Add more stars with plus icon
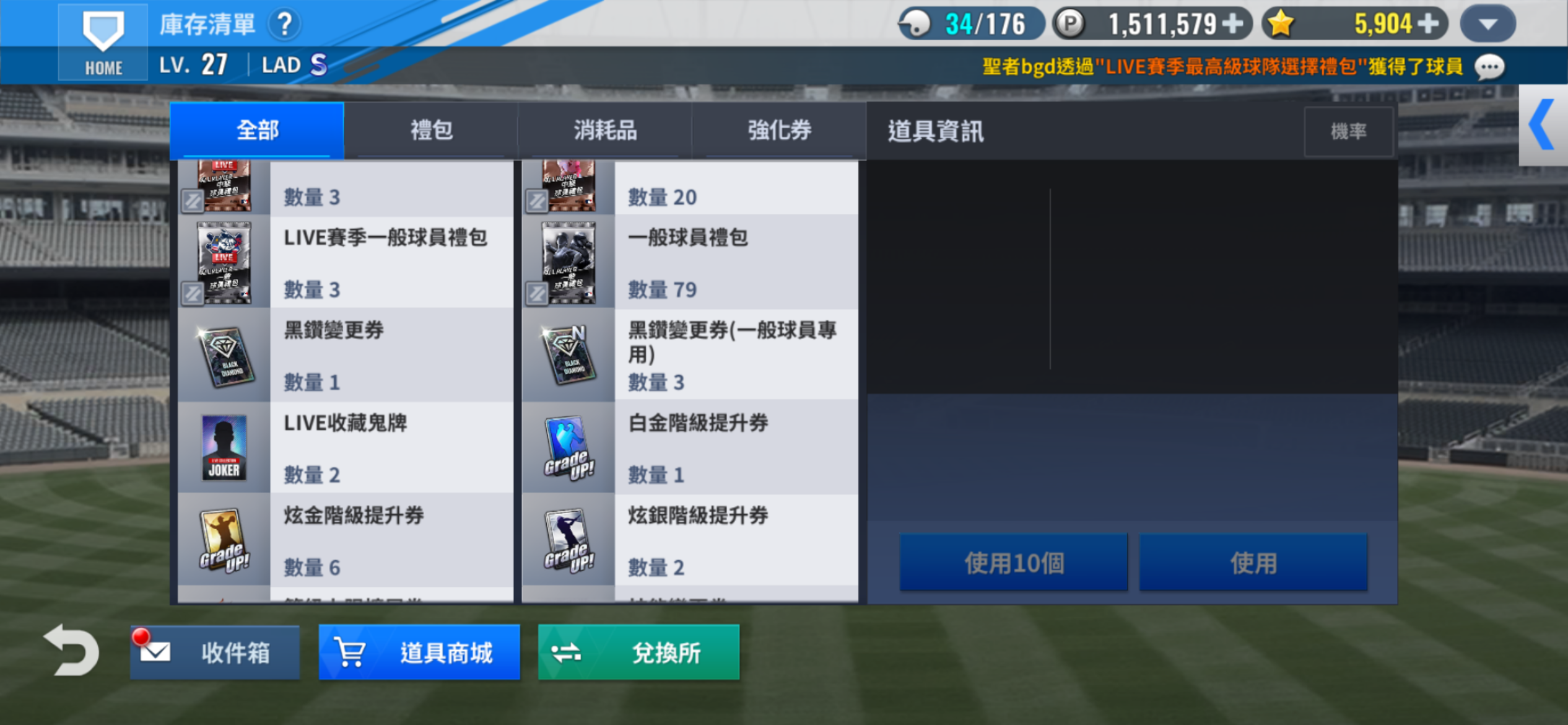 [x=1428, y=24]
